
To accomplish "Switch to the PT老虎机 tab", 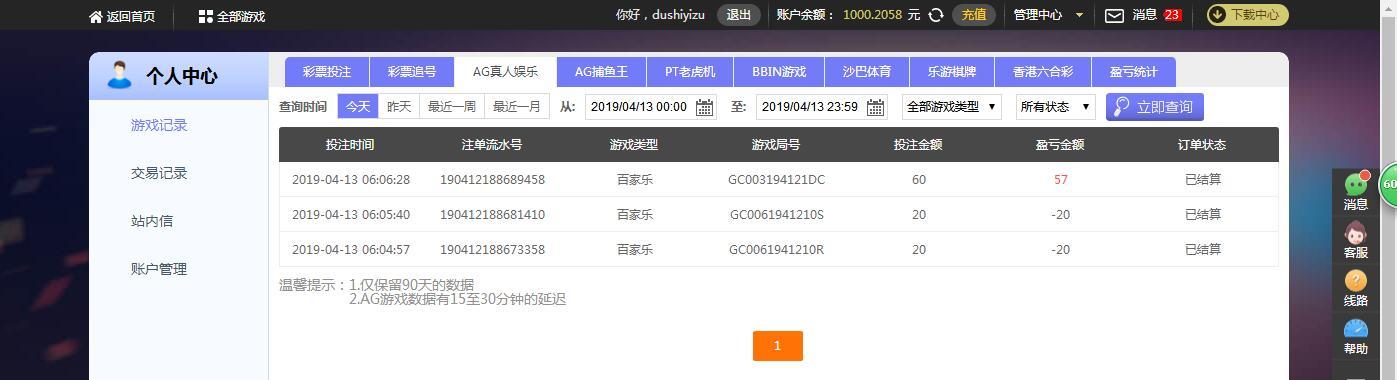I will (x=690, y=72).
